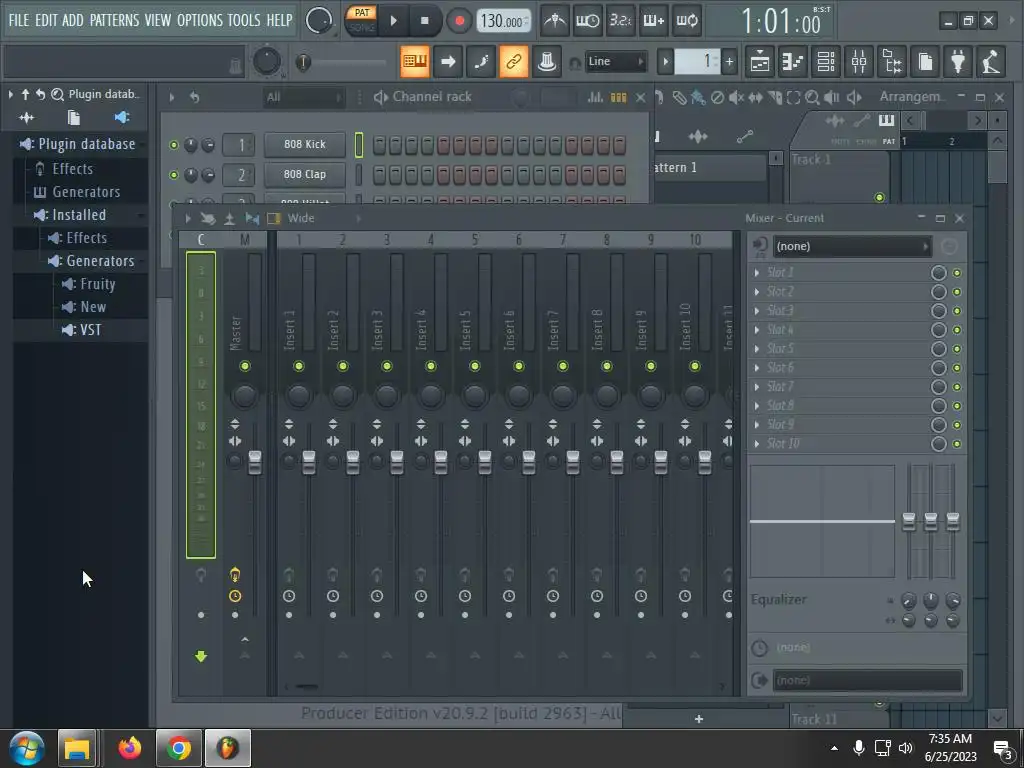Click the browser all-files pages icon
This screenshot has height=768, width=1024.
[x=74, y=118]
